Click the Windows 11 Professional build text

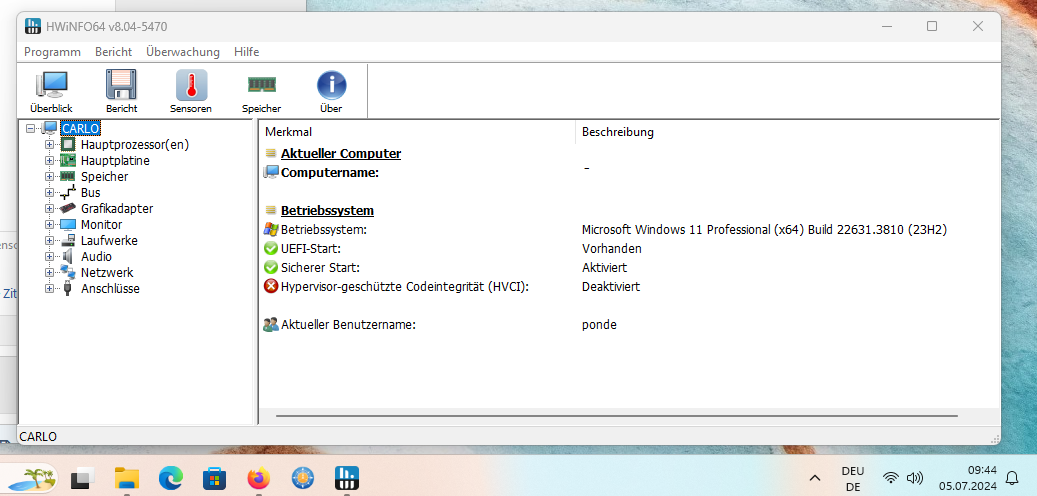click(765, 229)
